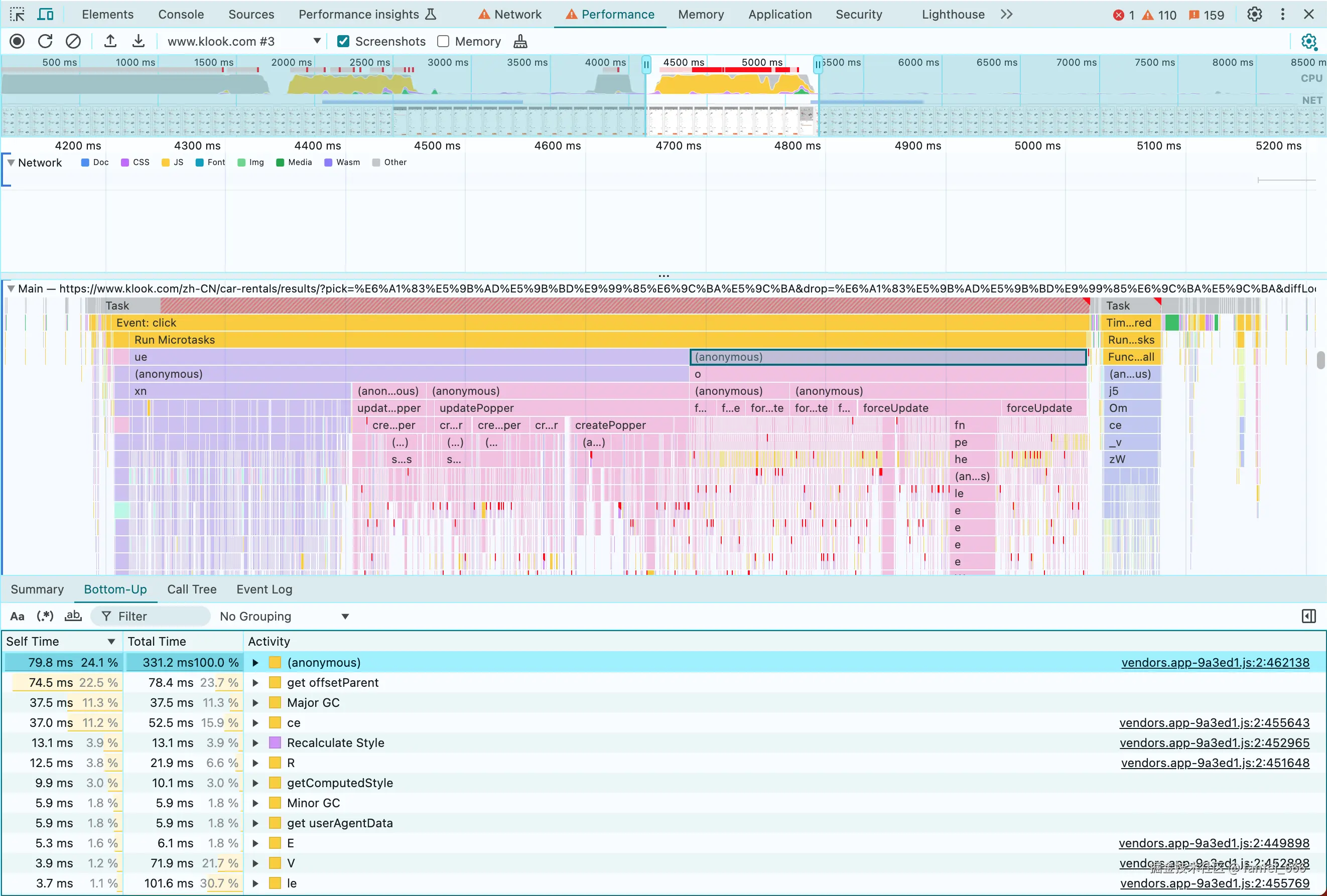Screen dimensions: 1327x896
Task: Click the clear recording icon
Action: pos(73,41)
